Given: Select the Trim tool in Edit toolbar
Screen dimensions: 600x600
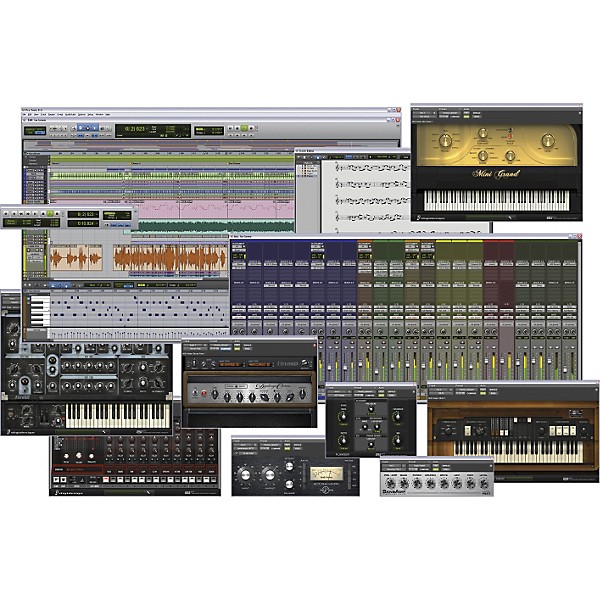Looking at the screenshot, I should [81, 129].
